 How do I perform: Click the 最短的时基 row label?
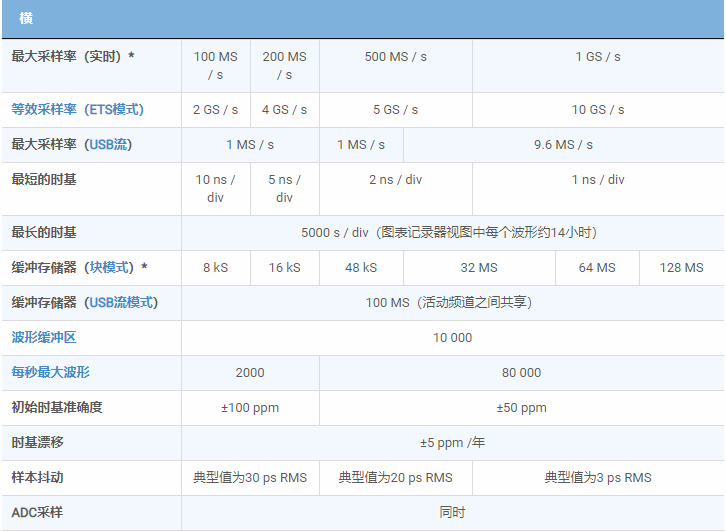(43, 179)
